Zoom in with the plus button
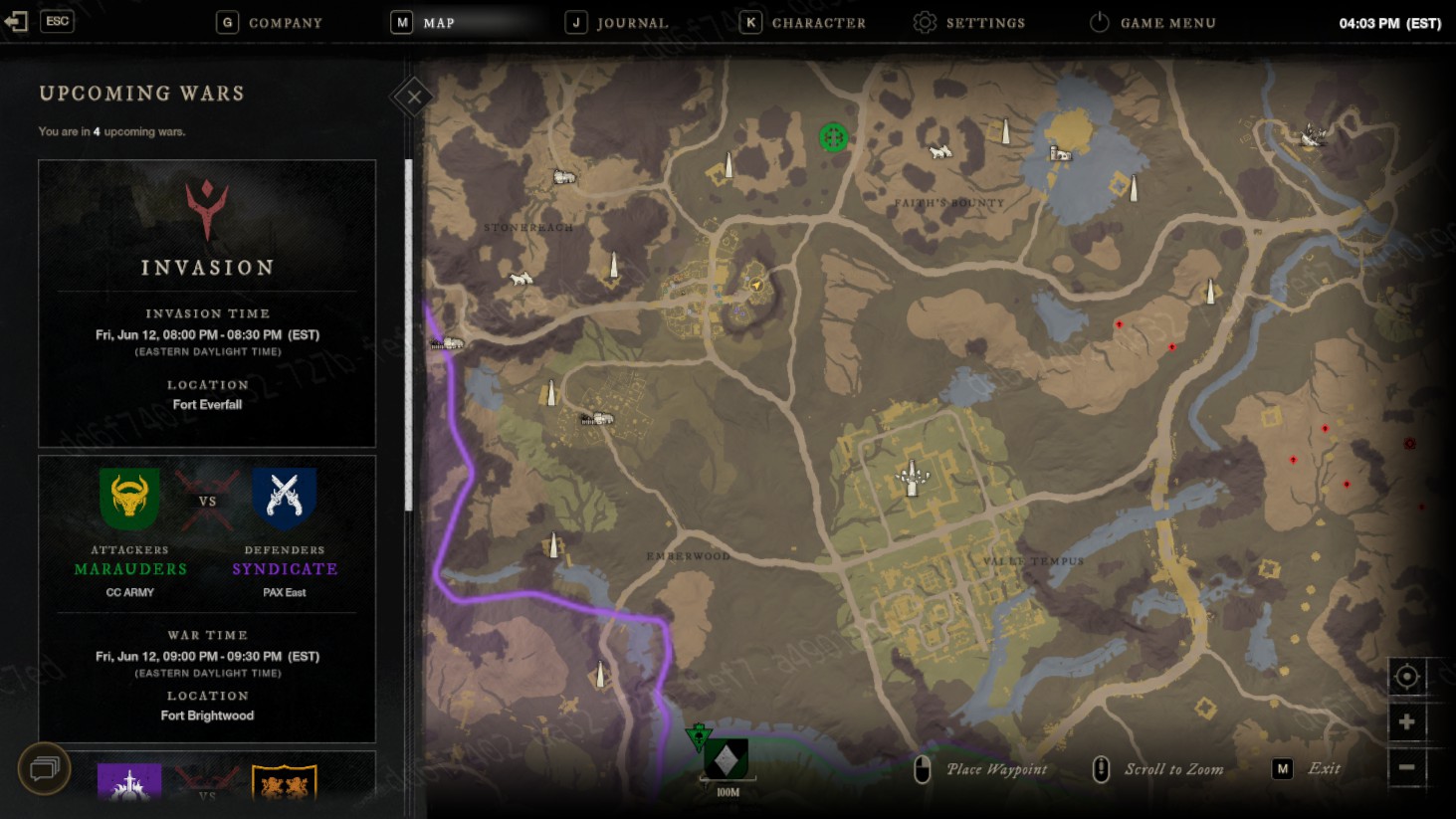The height and width of the screenshot is (819, 1456). [1406, 721]
